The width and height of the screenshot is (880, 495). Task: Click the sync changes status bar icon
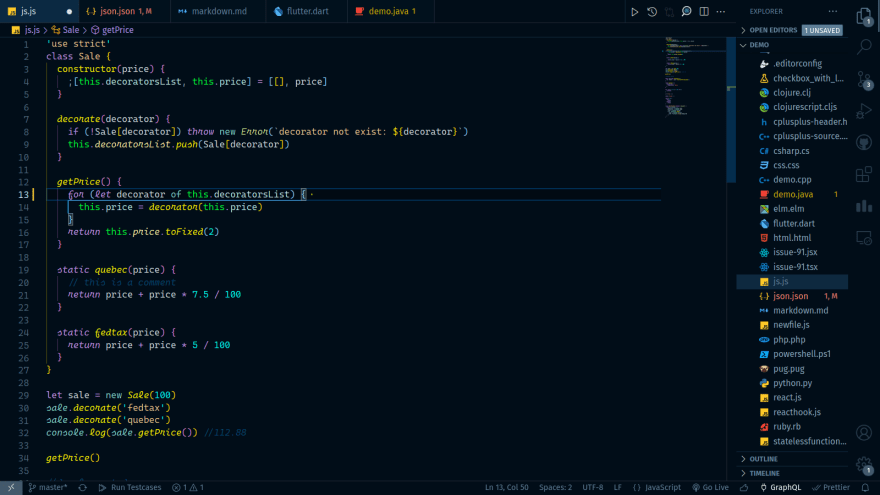point(82,488)
